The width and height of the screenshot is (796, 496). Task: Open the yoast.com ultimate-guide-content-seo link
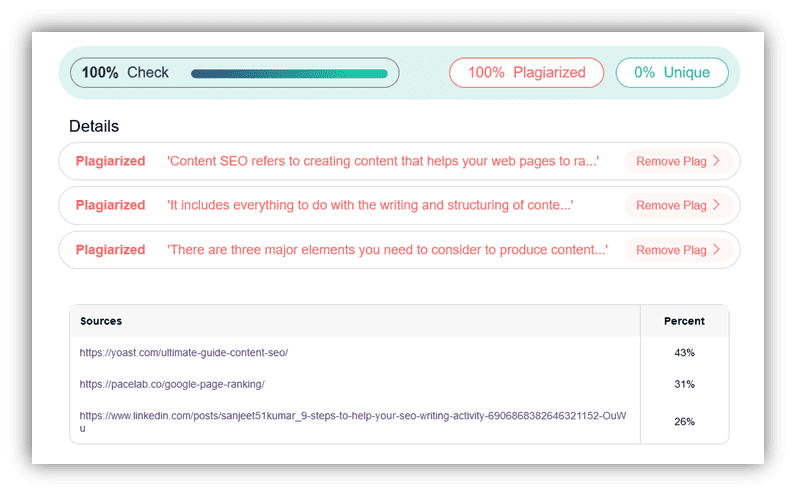(184, 353)
